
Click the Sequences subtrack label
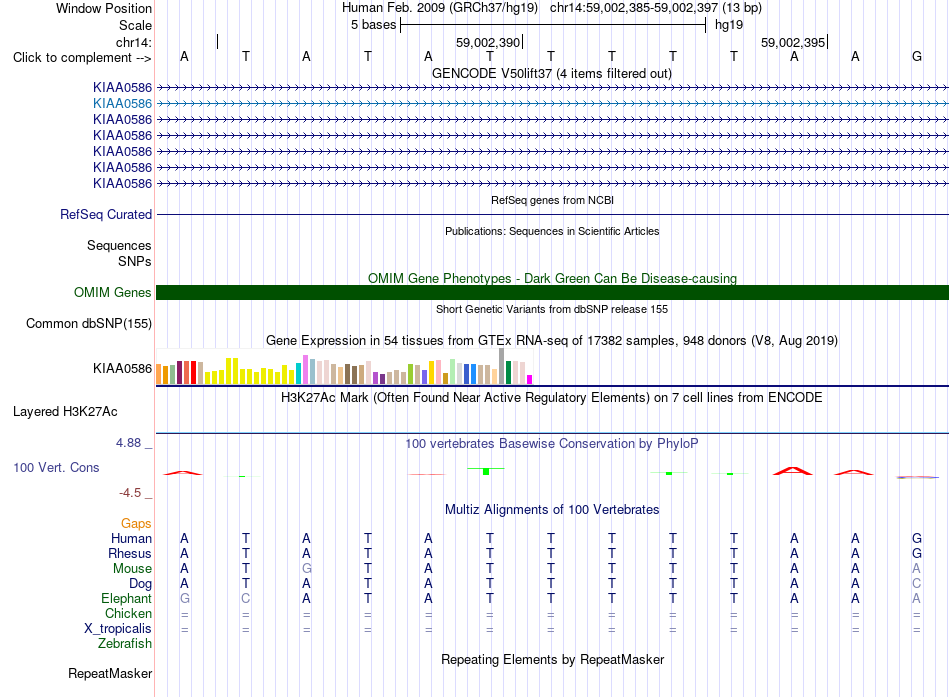[x=119, y=245]
